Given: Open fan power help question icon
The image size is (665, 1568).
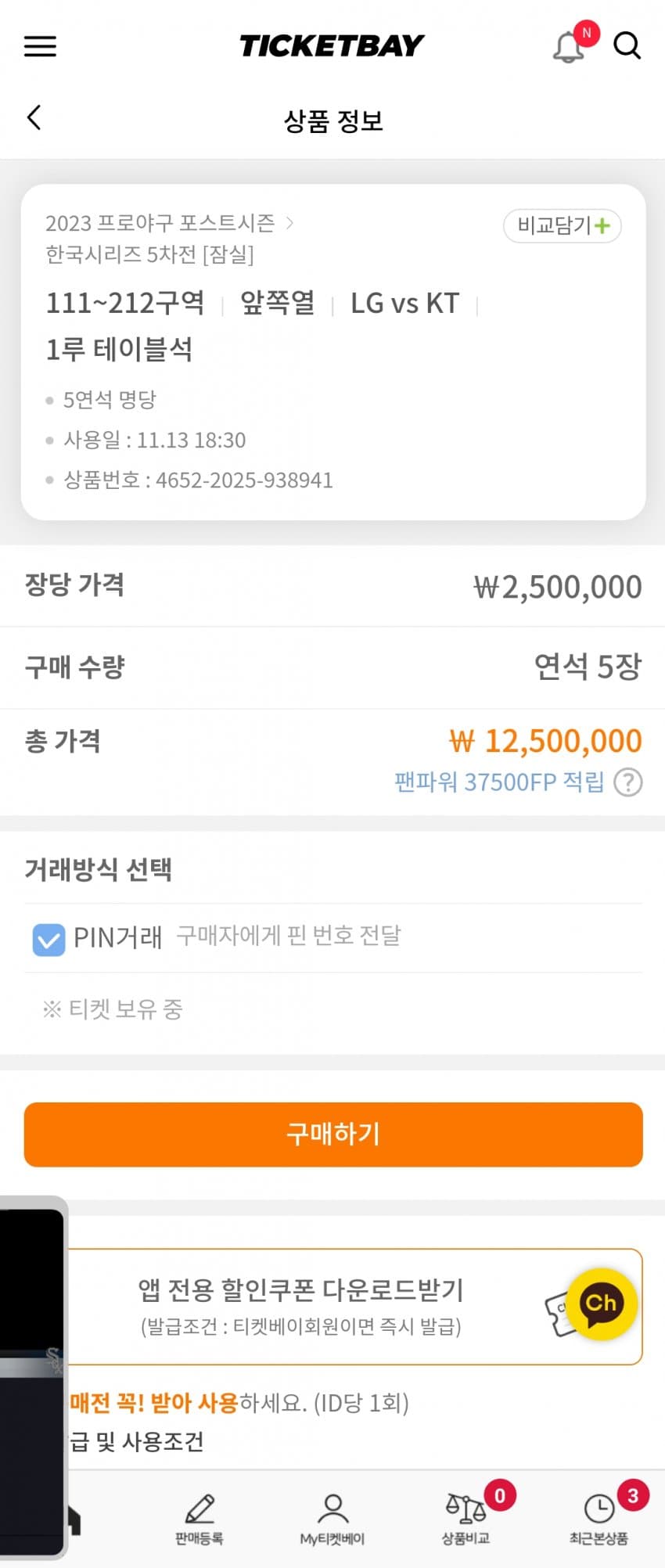Looking at the screenshot, I should pyautogui.click(x=628, y=782).
